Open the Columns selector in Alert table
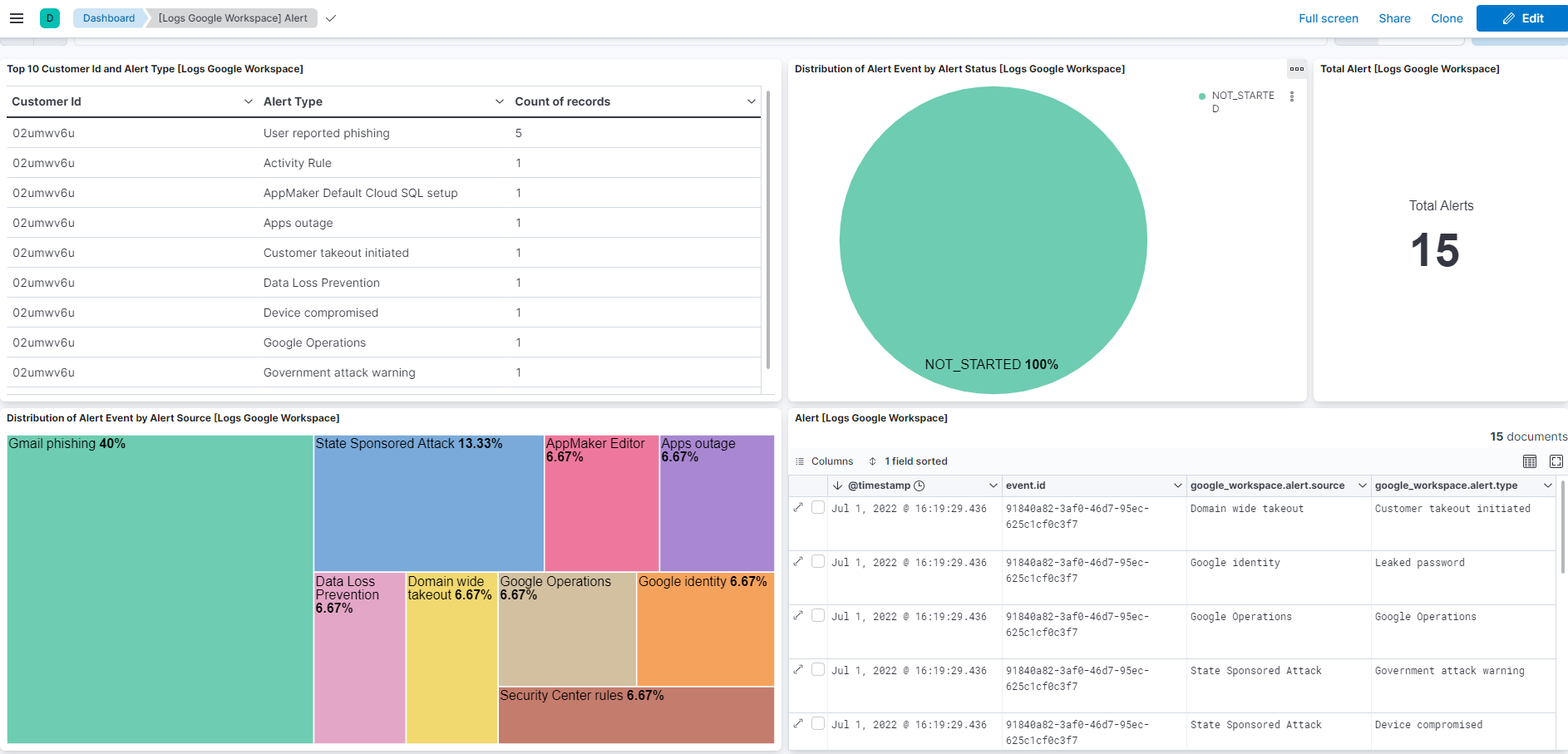The height and width of the screenshot is (754, 1568). tap(824, 461)
